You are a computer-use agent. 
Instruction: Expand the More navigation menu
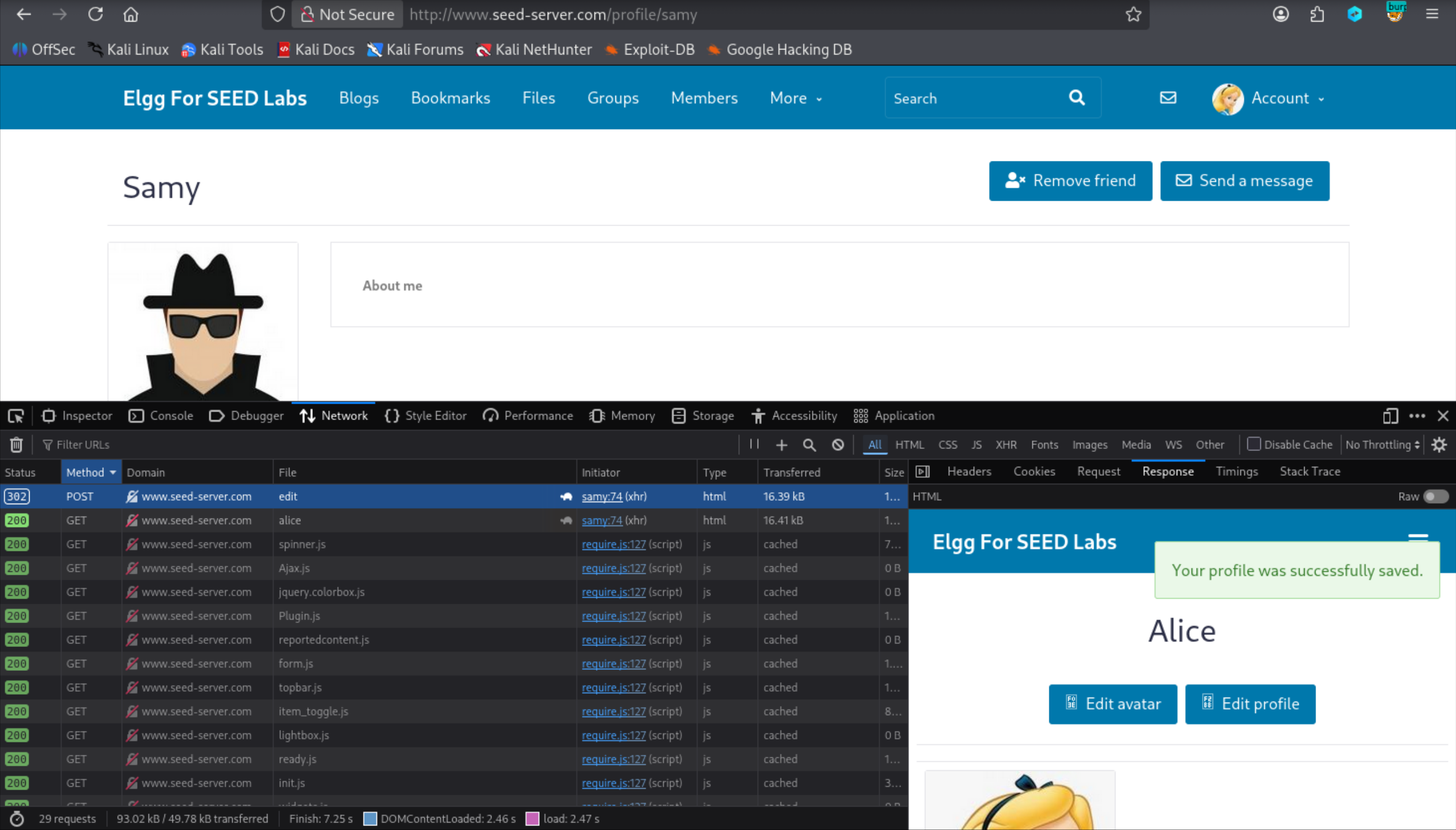point(796,98)
